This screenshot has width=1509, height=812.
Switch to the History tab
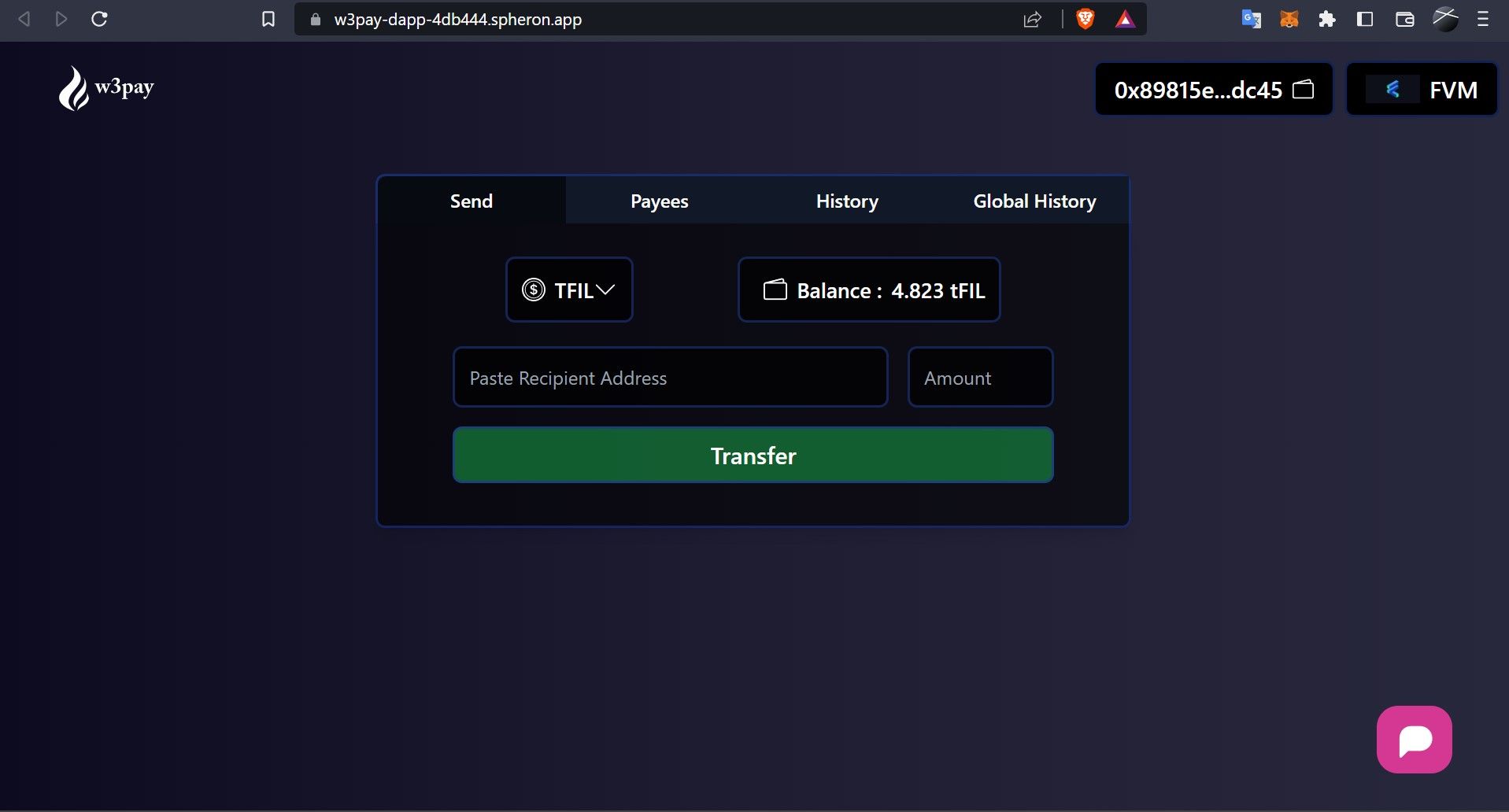847,201
